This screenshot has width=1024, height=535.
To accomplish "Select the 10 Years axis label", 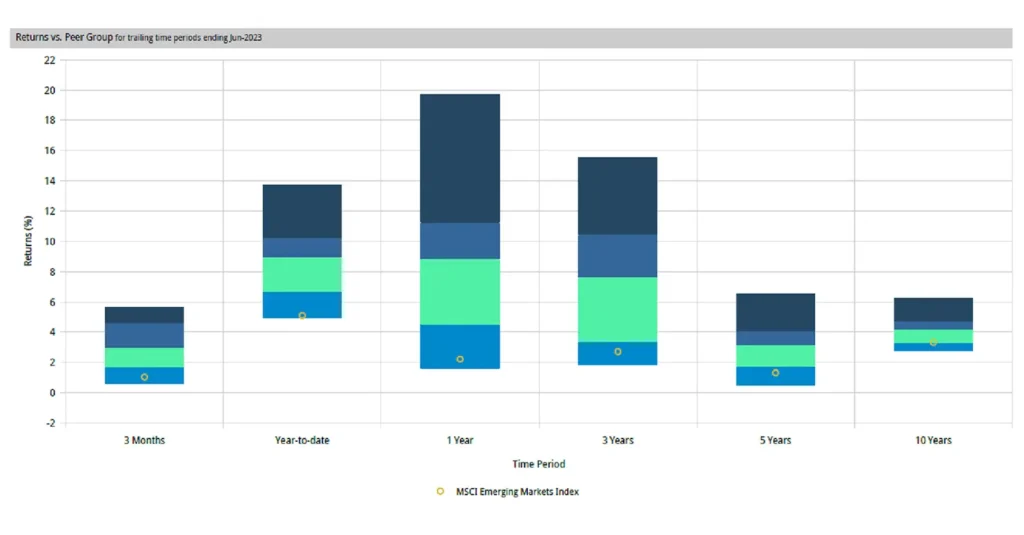I will (x=933, y=440).
